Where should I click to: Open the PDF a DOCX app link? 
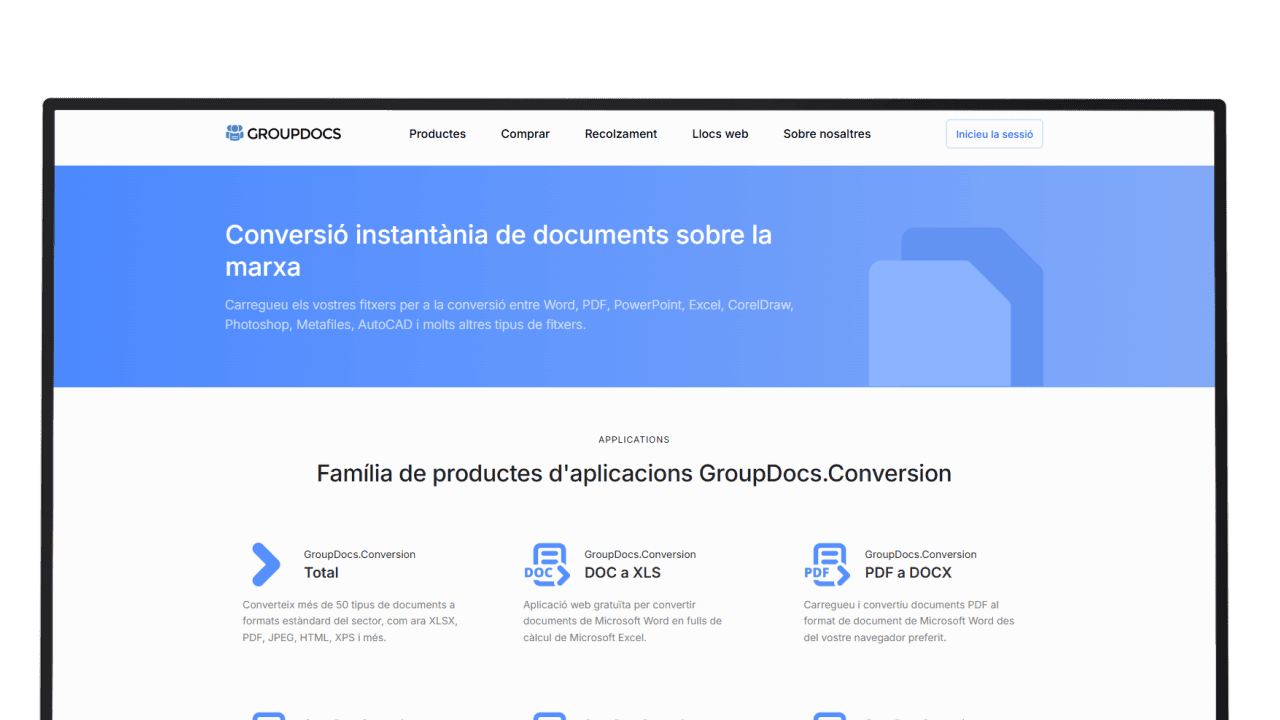[908, 573]
